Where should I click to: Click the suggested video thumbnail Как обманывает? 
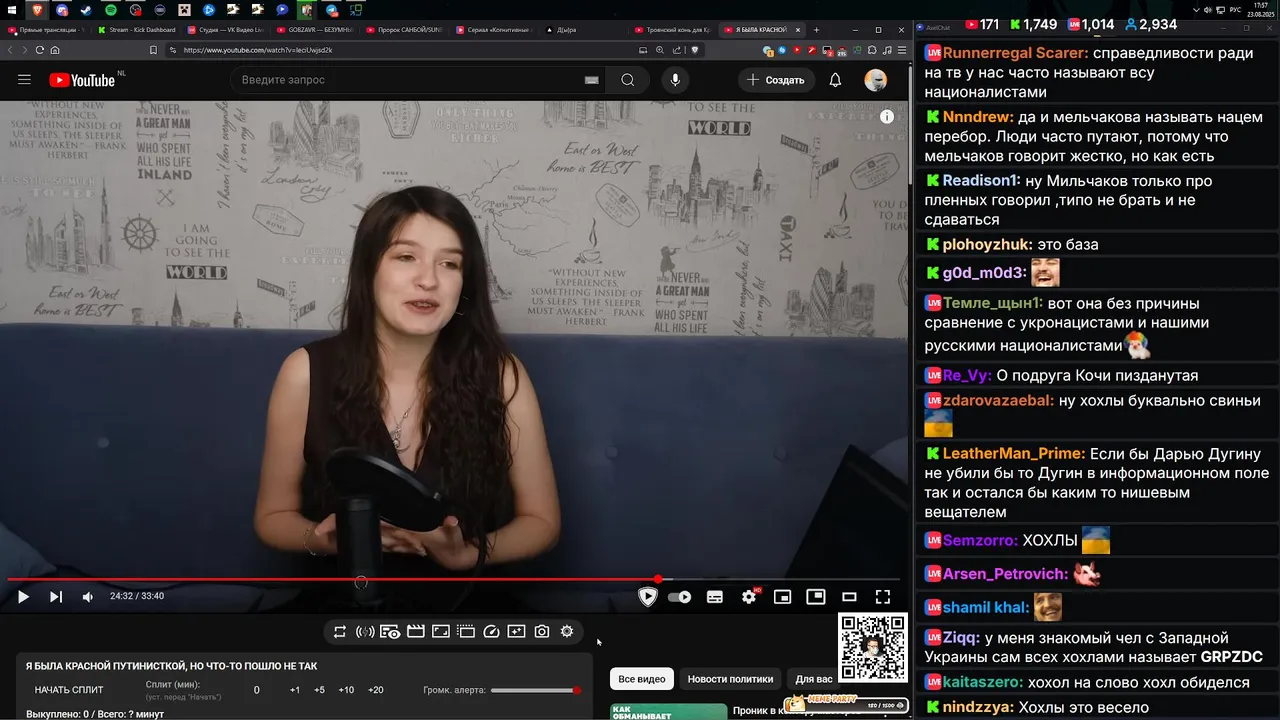pyautogui.click(x=668, y=711)
